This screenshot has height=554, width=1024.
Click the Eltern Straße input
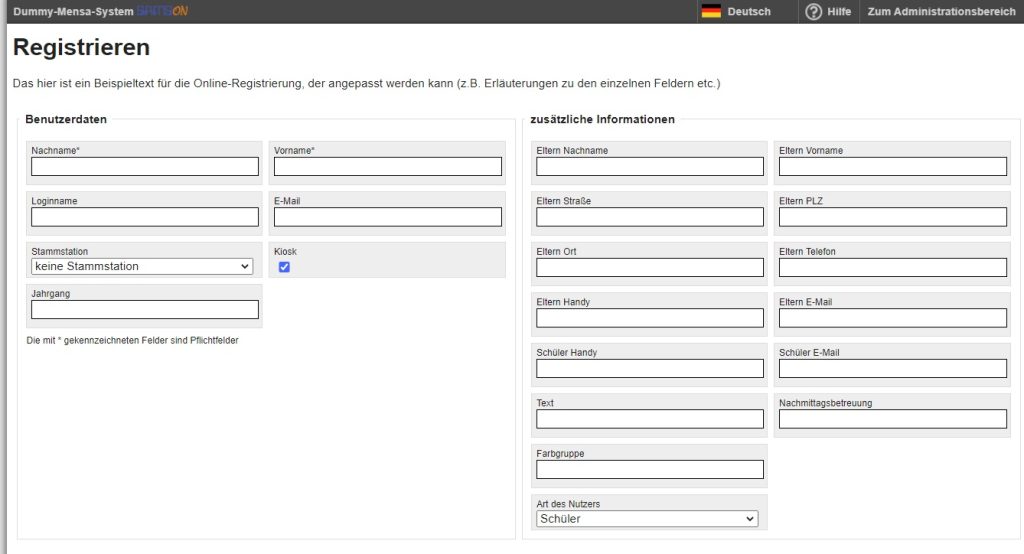pos(650,217)
